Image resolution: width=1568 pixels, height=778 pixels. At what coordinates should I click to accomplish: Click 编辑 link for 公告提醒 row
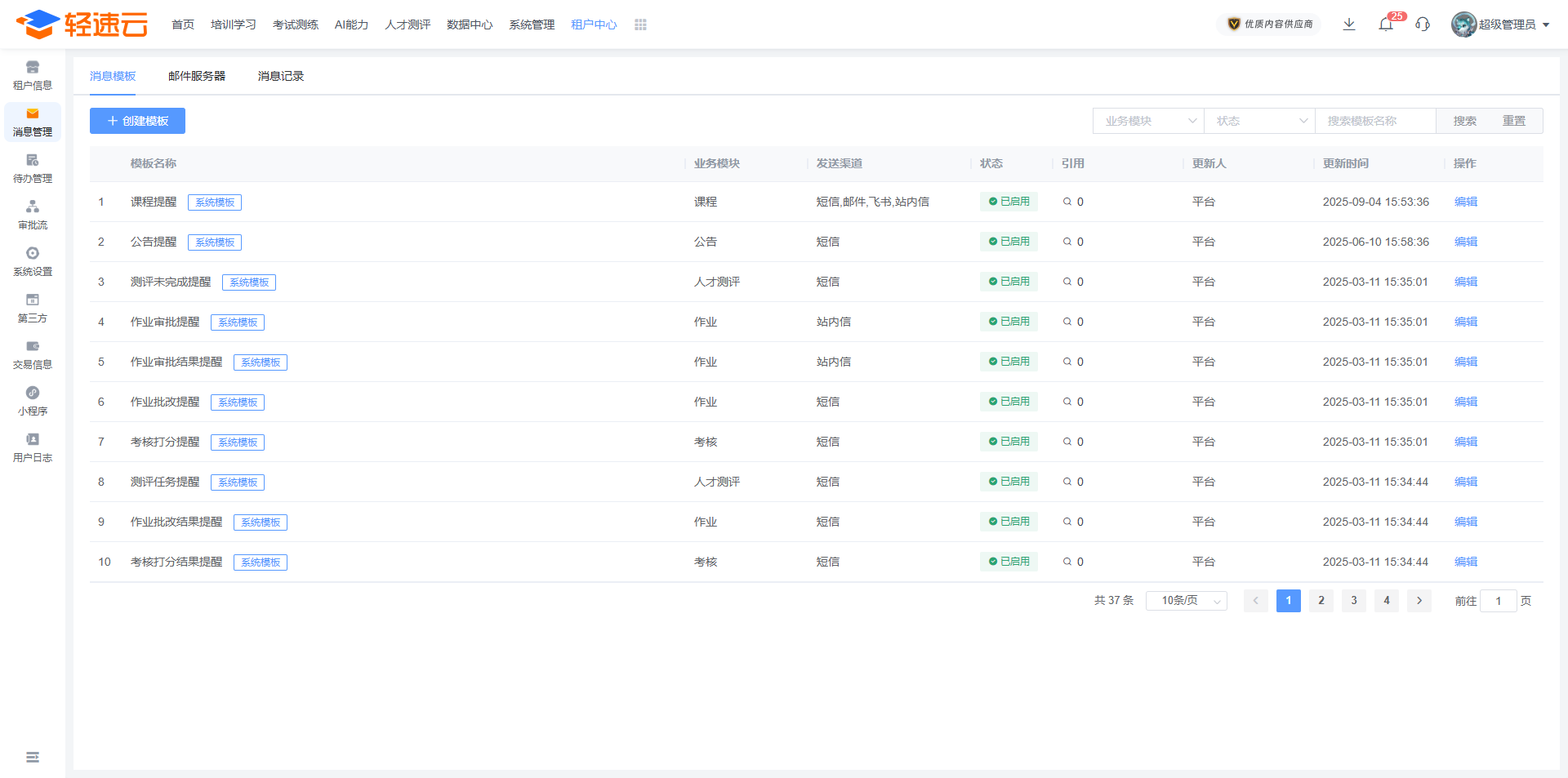[x=1466, y=242]
